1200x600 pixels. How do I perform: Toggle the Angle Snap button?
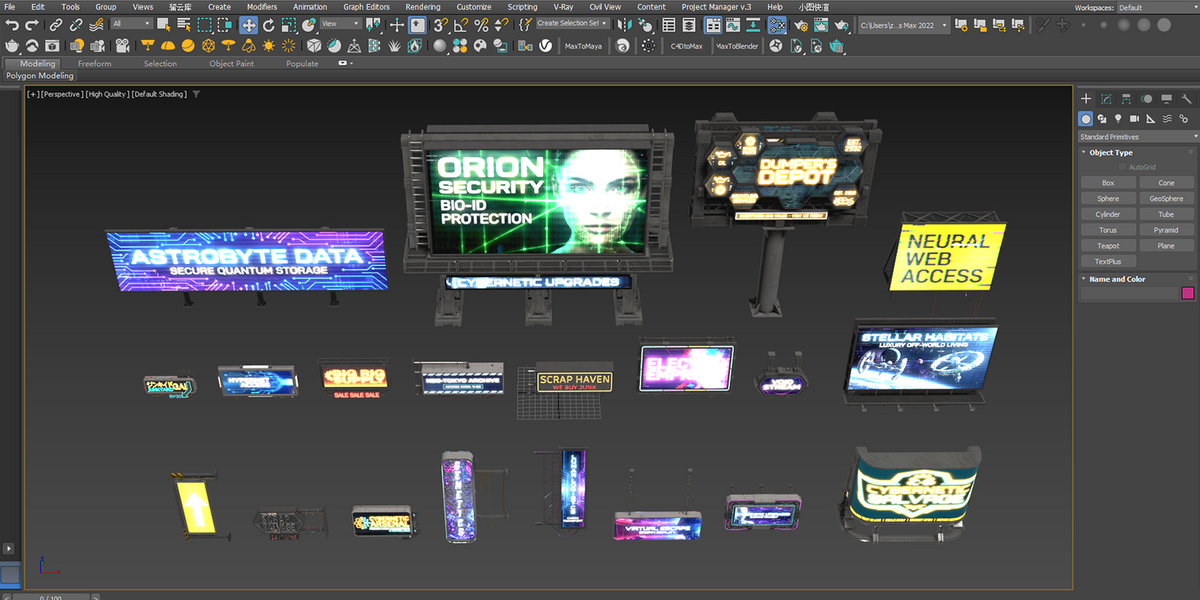(x=461, y=24)
